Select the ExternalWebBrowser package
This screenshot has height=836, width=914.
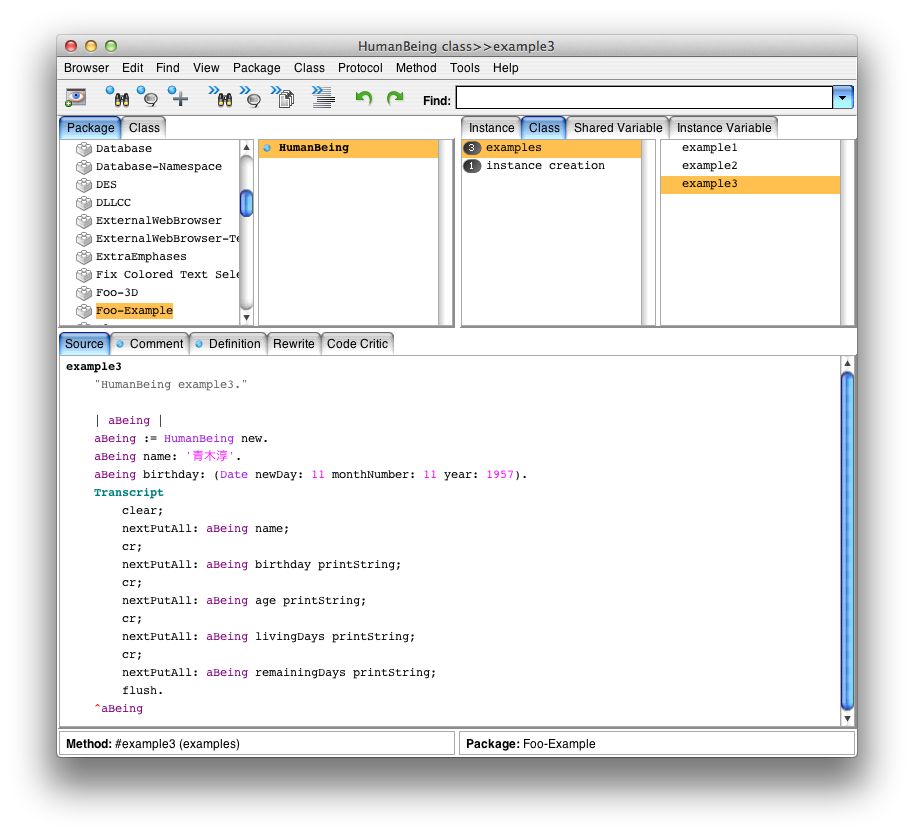point(159,221)
